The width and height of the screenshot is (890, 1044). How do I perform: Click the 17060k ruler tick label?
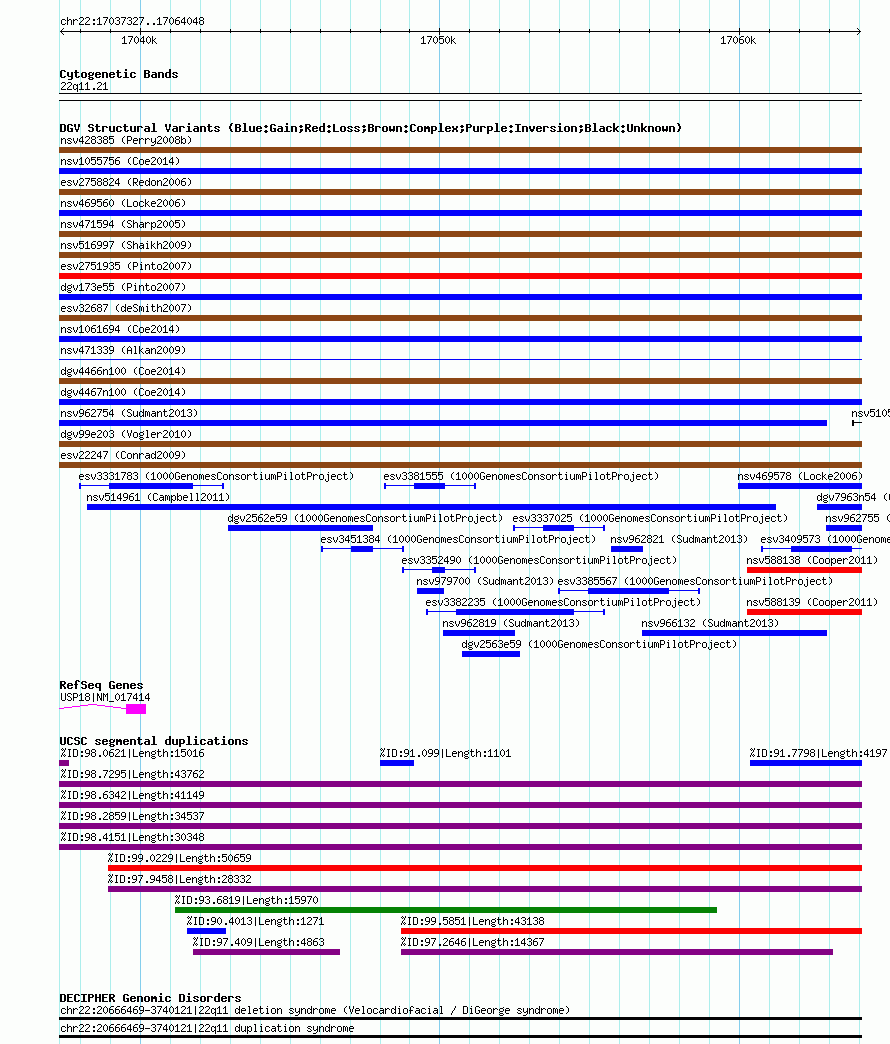point(738,41)
